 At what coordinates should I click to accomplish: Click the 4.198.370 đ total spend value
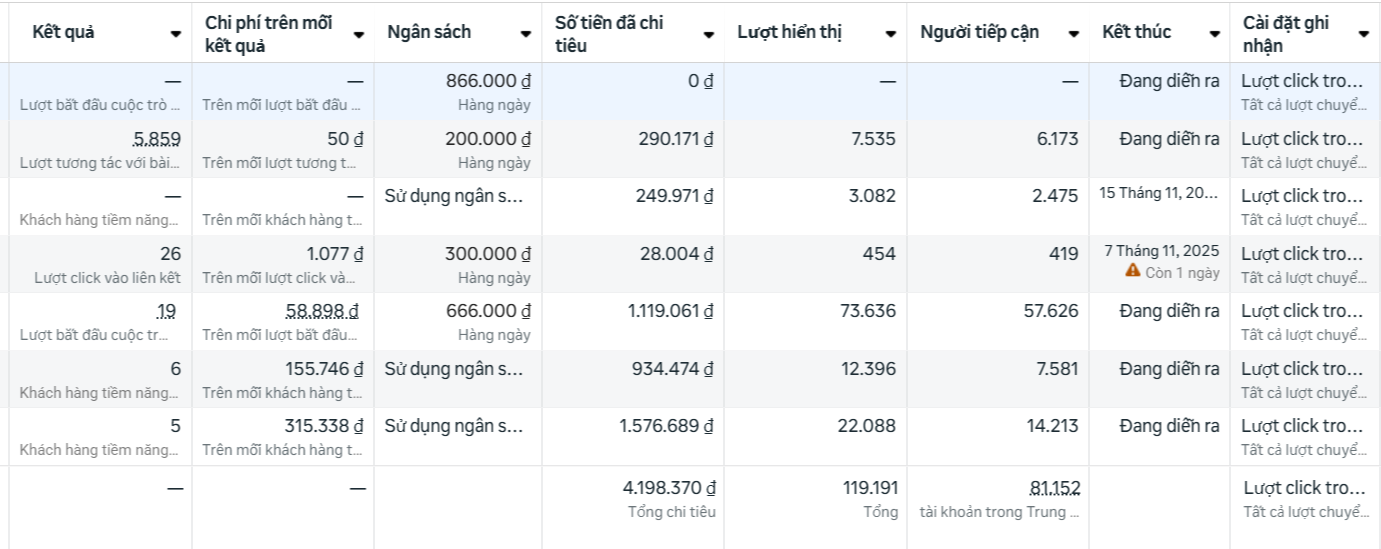(668, 488)
